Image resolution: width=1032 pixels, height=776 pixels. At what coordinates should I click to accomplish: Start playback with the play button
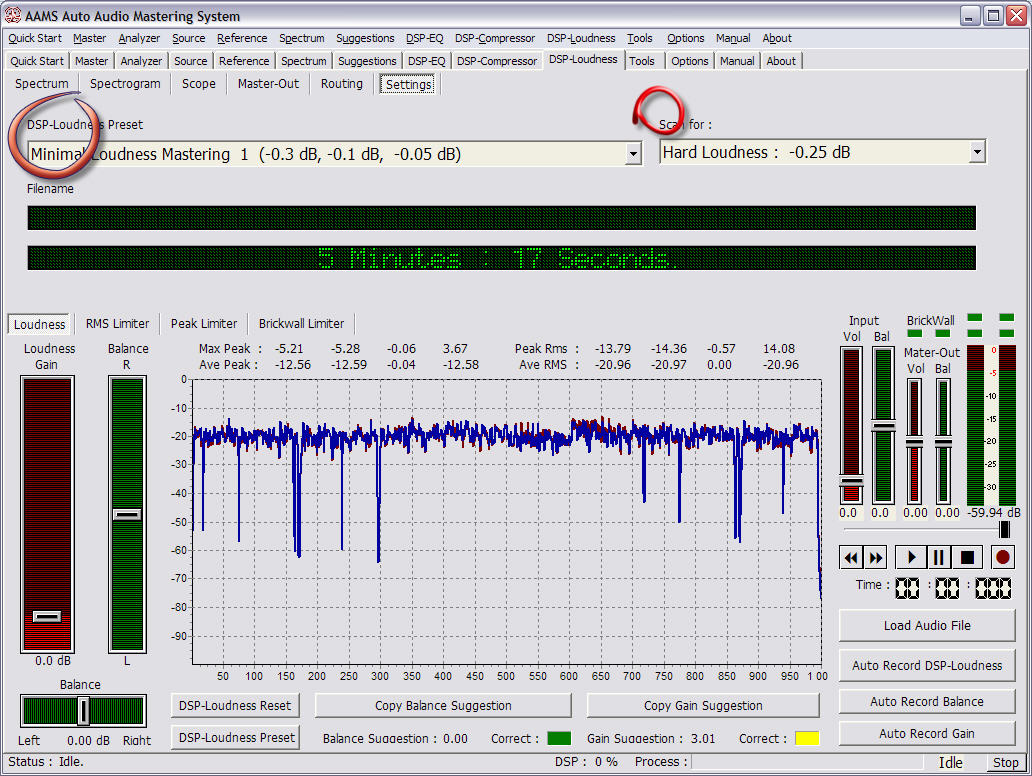(912, 557)
